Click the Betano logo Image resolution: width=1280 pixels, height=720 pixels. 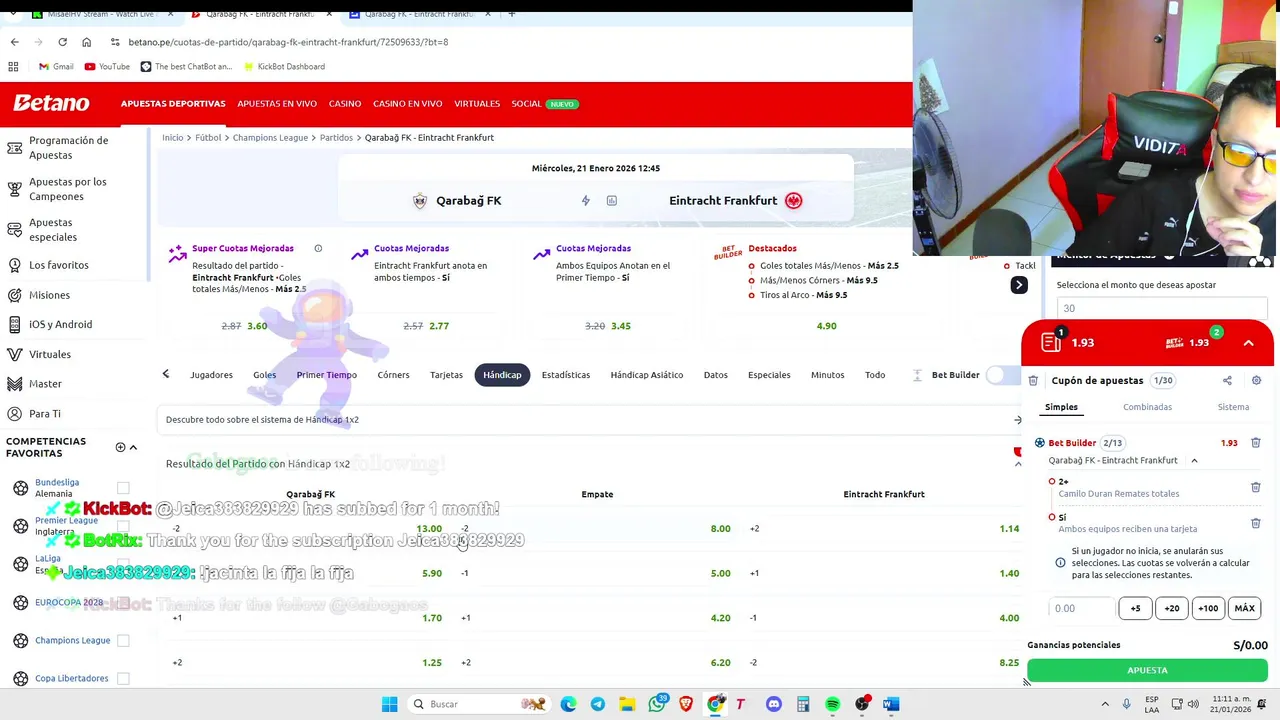click(51, 103)
